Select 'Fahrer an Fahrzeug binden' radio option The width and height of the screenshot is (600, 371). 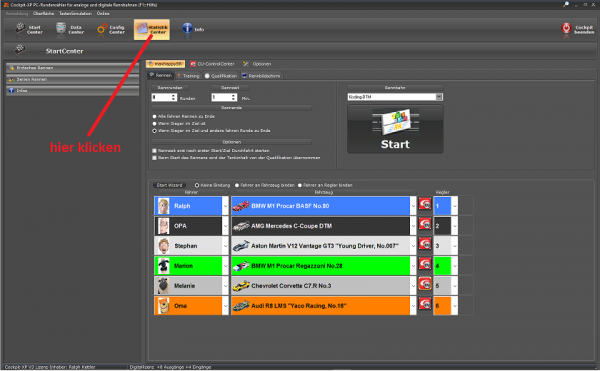click(237, 185)
